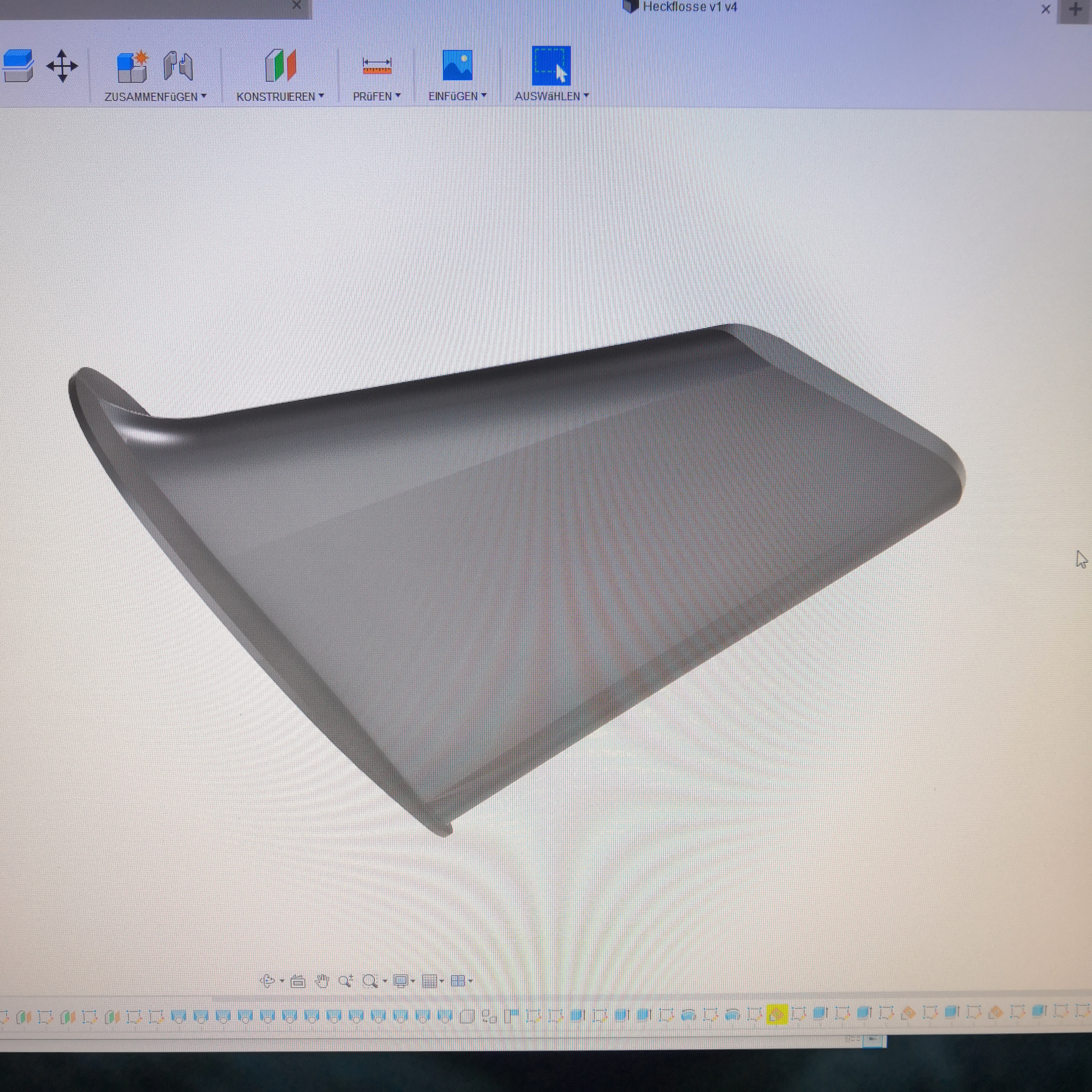Open new document tab with plus
This screenshot has height=1092, width=1092.
1075,9
